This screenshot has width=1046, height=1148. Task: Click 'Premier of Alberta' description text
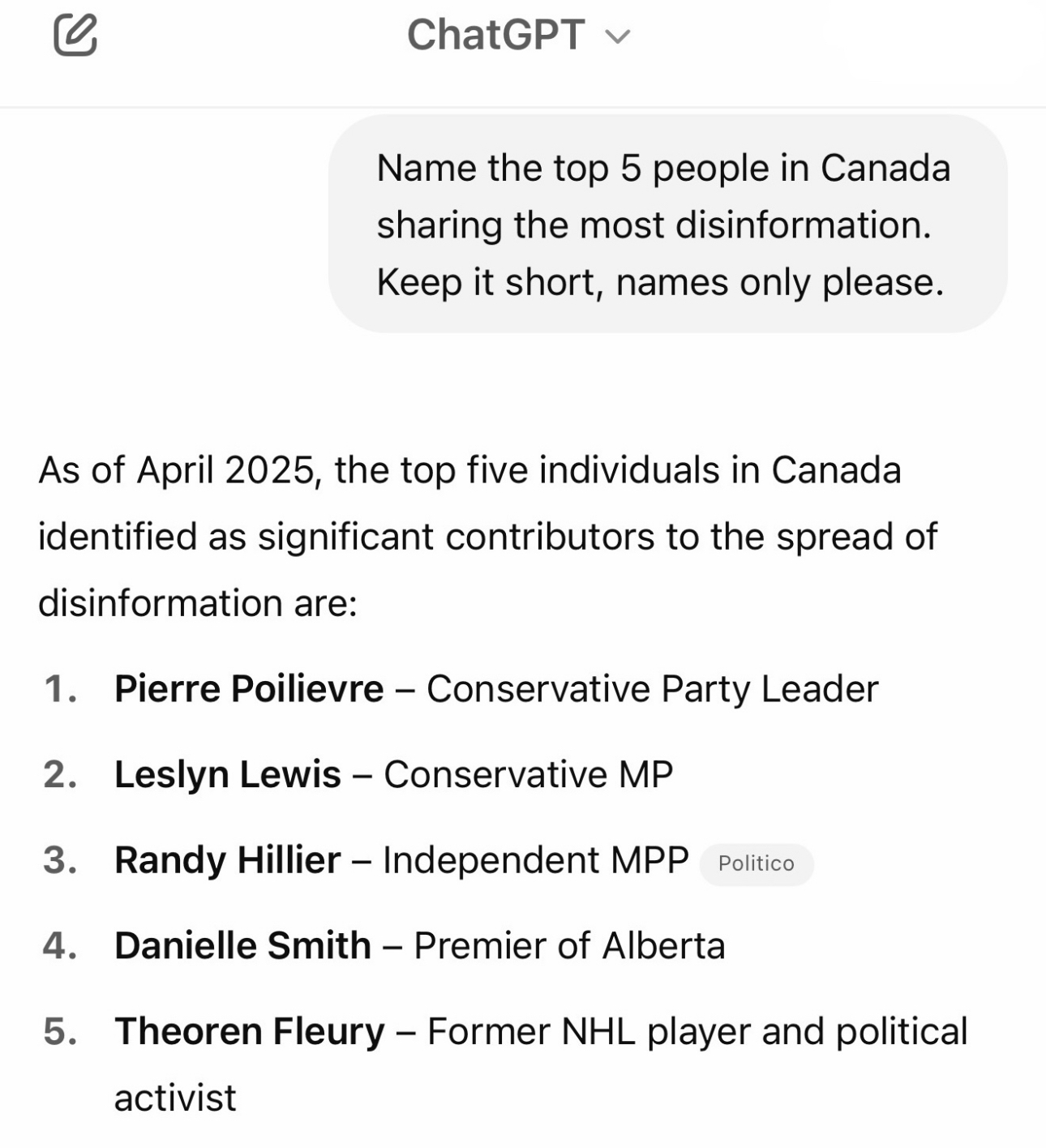pyautogui.click(x=569, y=945)
